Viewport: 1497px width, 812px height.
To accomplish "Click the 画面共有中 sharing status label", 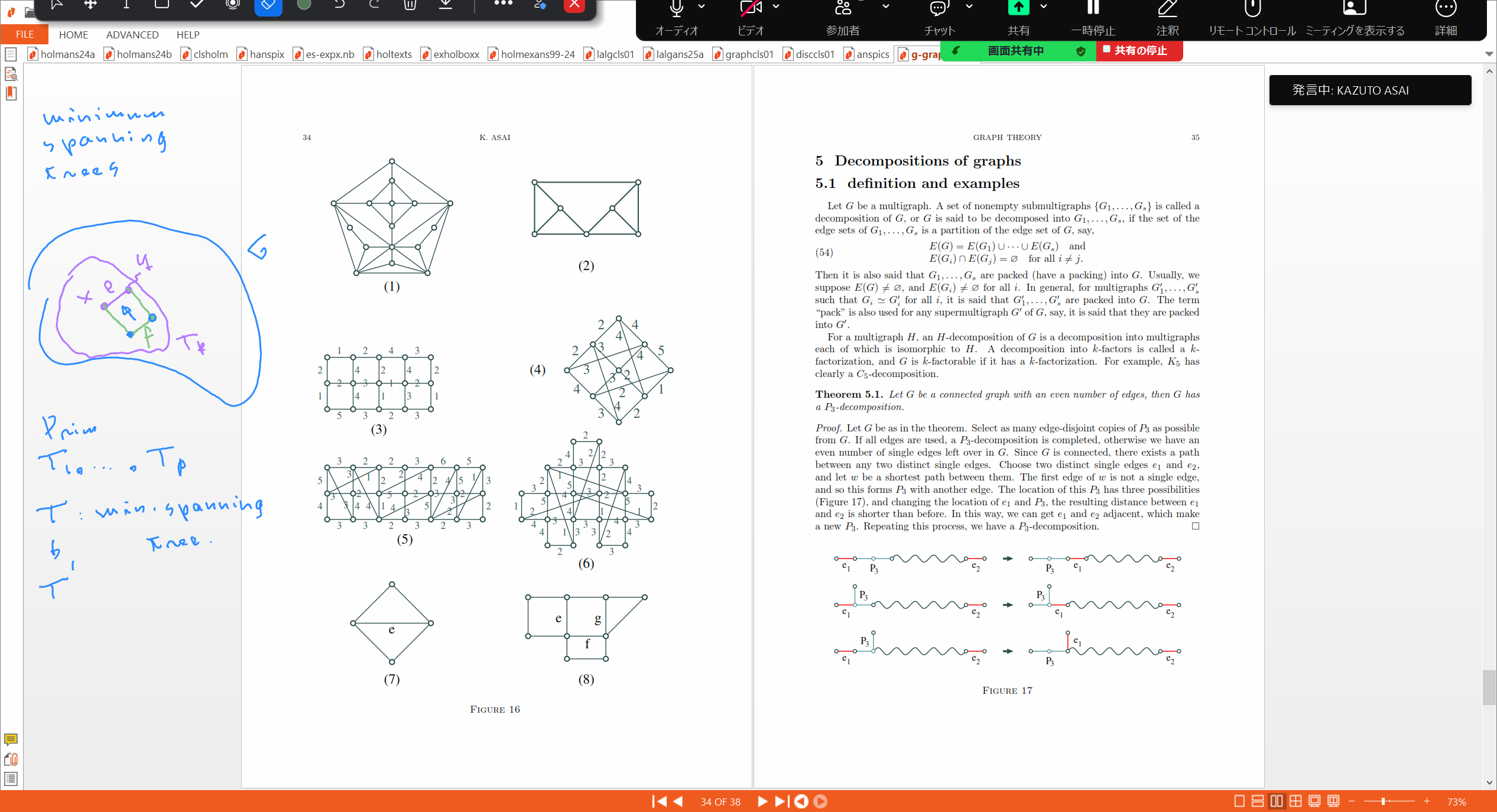I will 1015,51.
